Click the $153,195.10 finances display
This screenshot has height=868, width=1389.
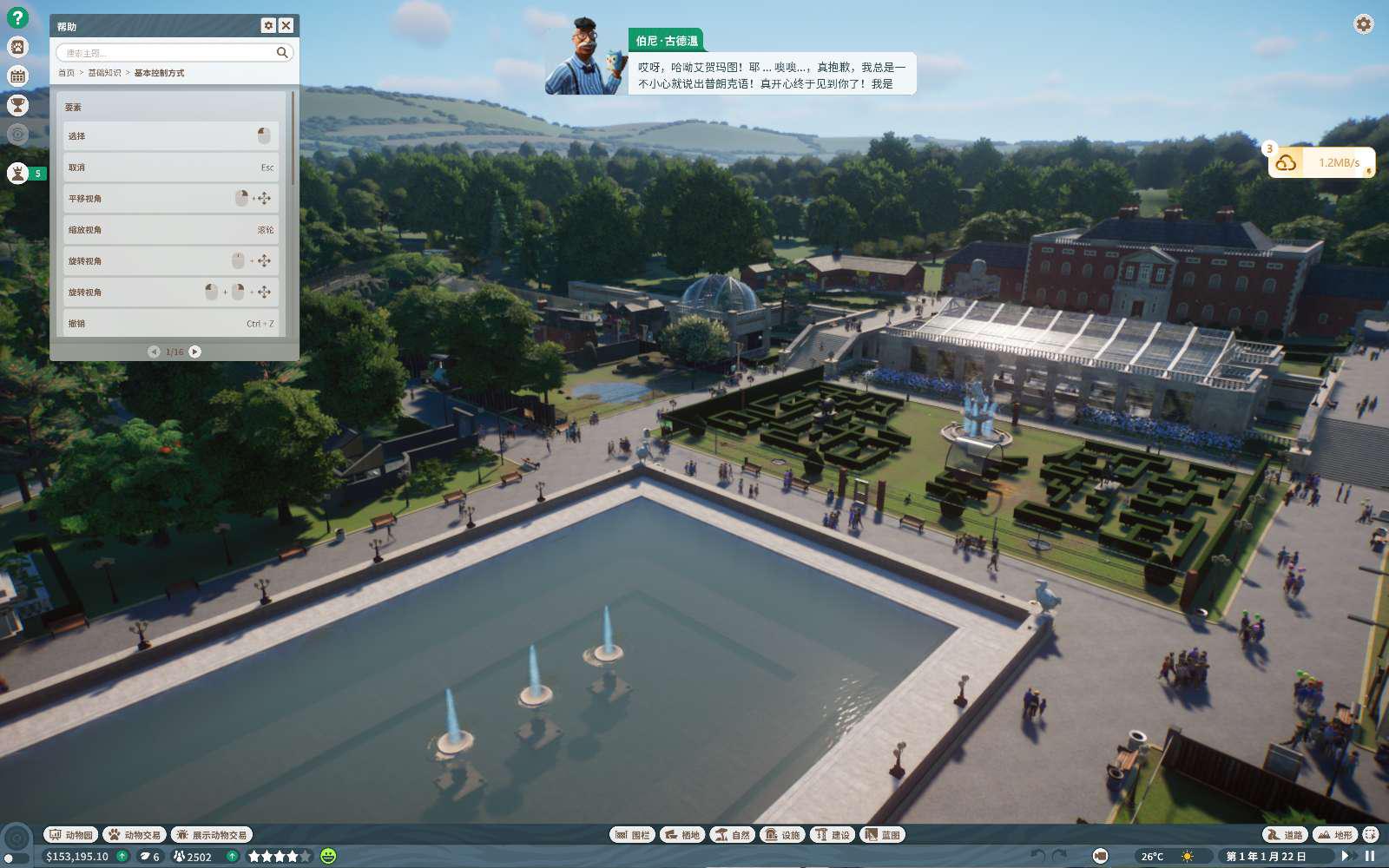pos(77,857)
